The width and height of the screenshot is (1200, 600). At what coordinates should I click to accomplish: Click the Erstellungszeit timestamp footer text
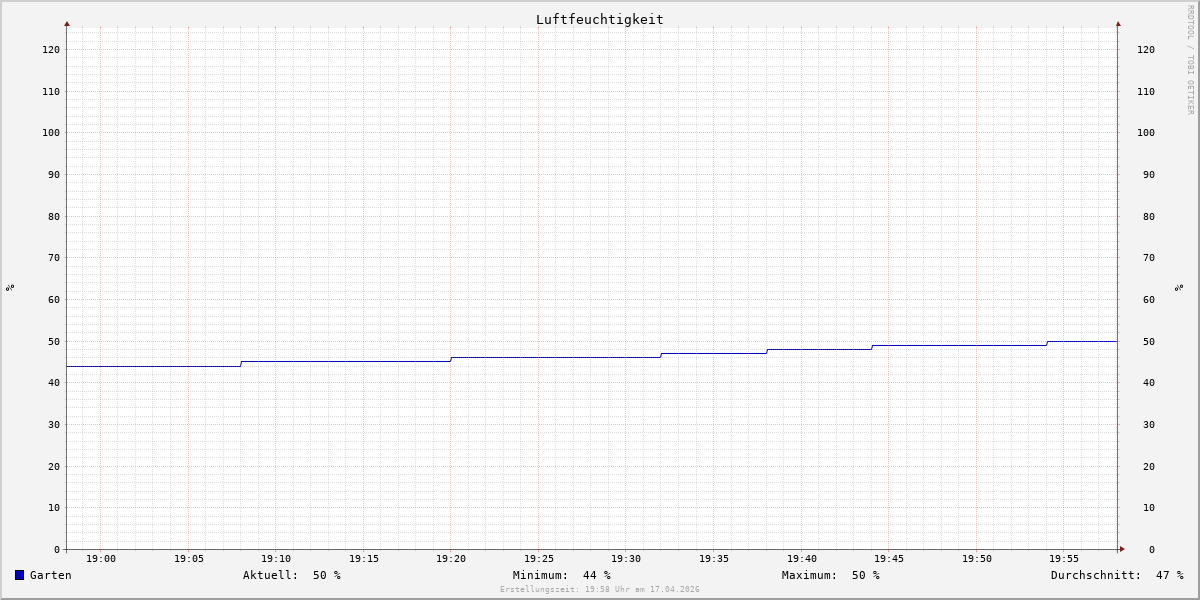[599, 589]
